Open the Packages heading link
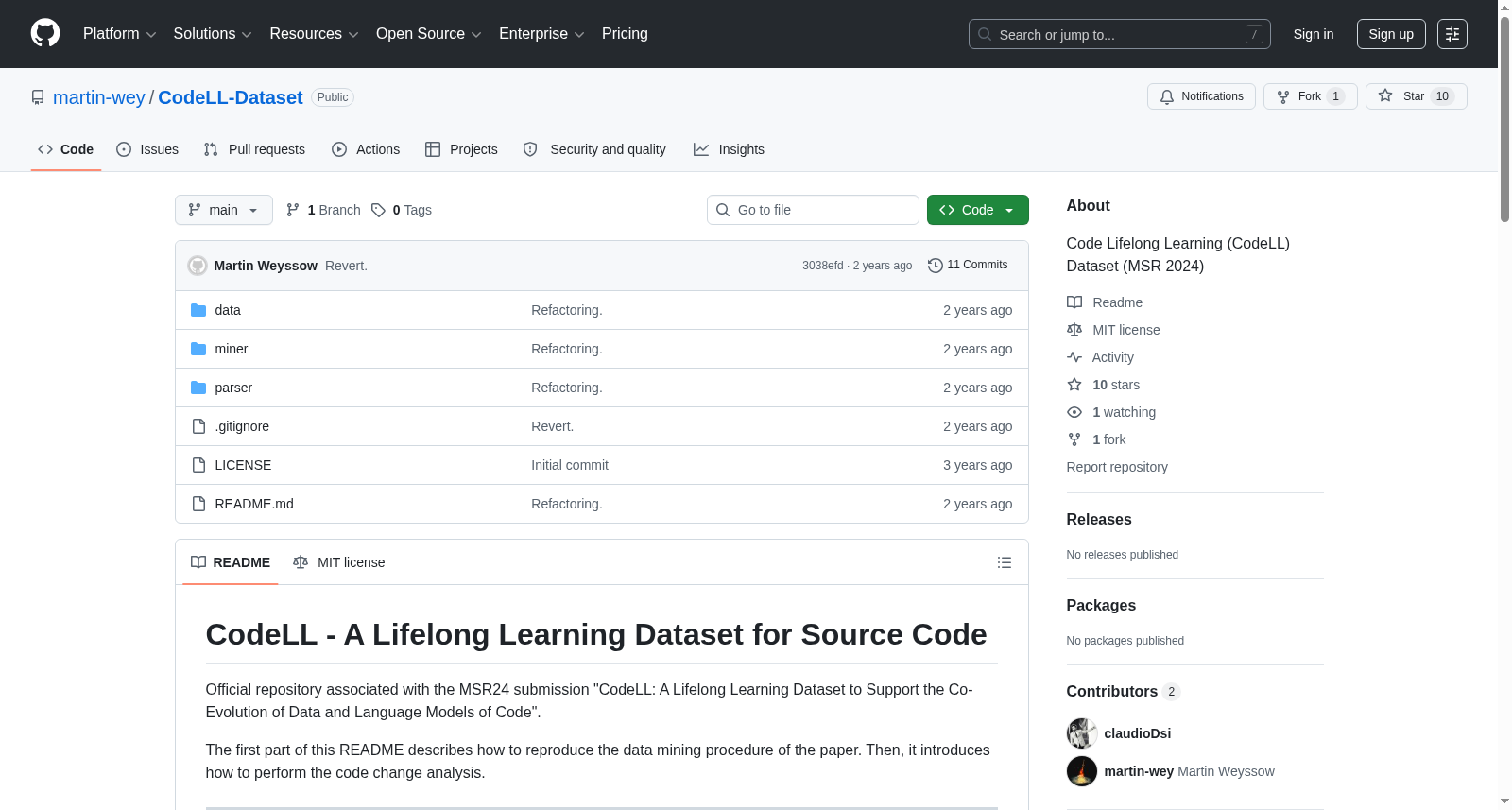Viewport: 1512px width, 810px height. (x=1101, y=605)
